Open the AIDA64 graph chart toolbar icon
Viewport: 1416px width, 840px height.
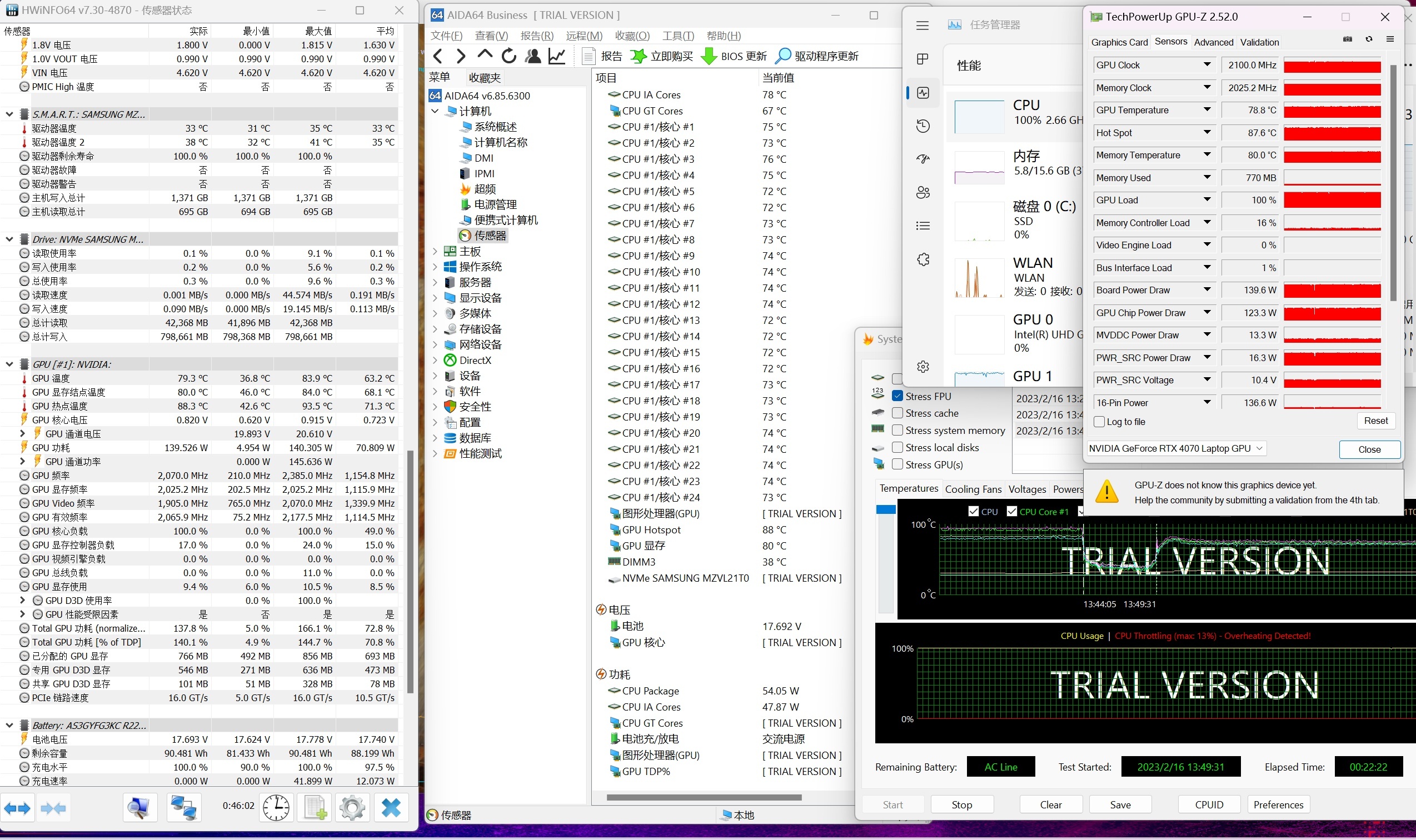(x=557, y=56)
